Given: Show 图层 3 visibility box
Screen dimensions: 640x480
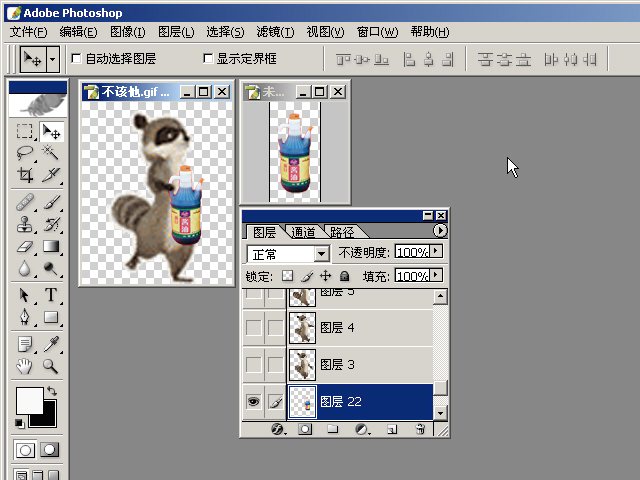Looking at the screenshot, I should [x=253, y=364].
